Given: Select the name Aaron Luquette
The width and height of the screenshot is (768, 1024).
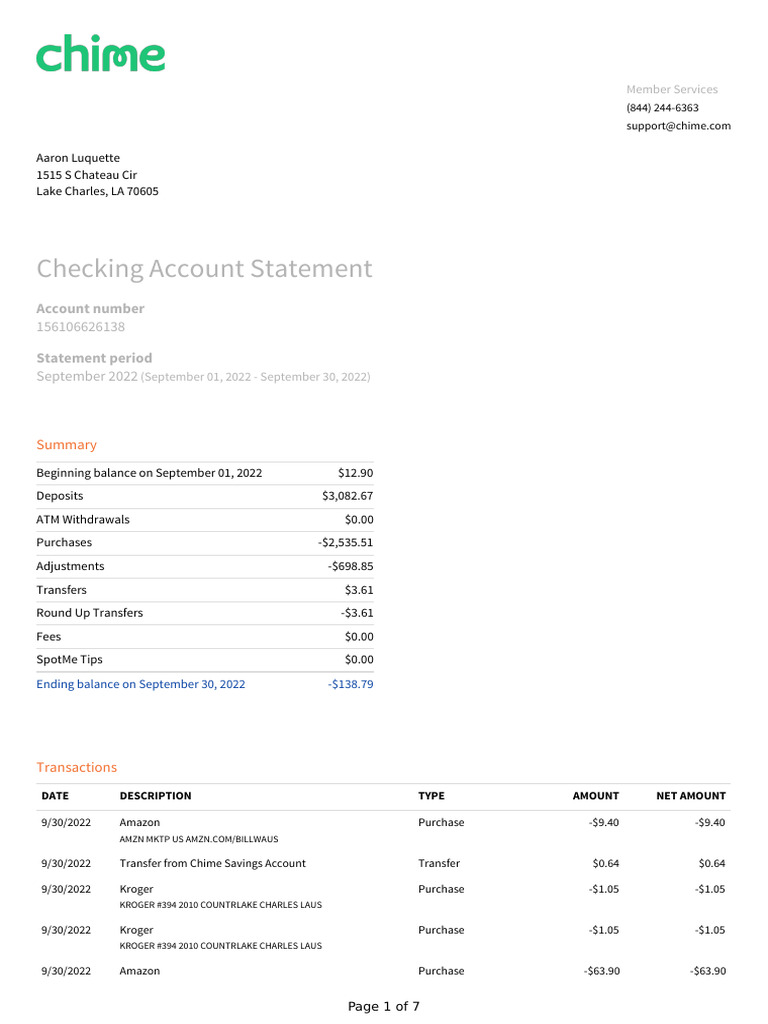Looking at the screenshot, I should tap(78, 158).
